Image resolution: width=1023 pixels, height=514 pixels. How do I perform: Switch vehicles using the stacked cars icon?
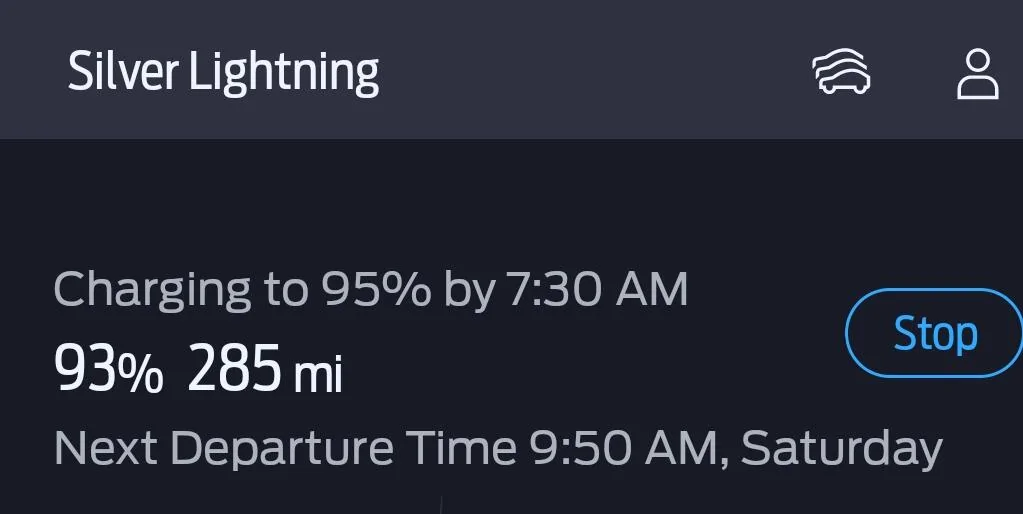click(x=841, y=71)
